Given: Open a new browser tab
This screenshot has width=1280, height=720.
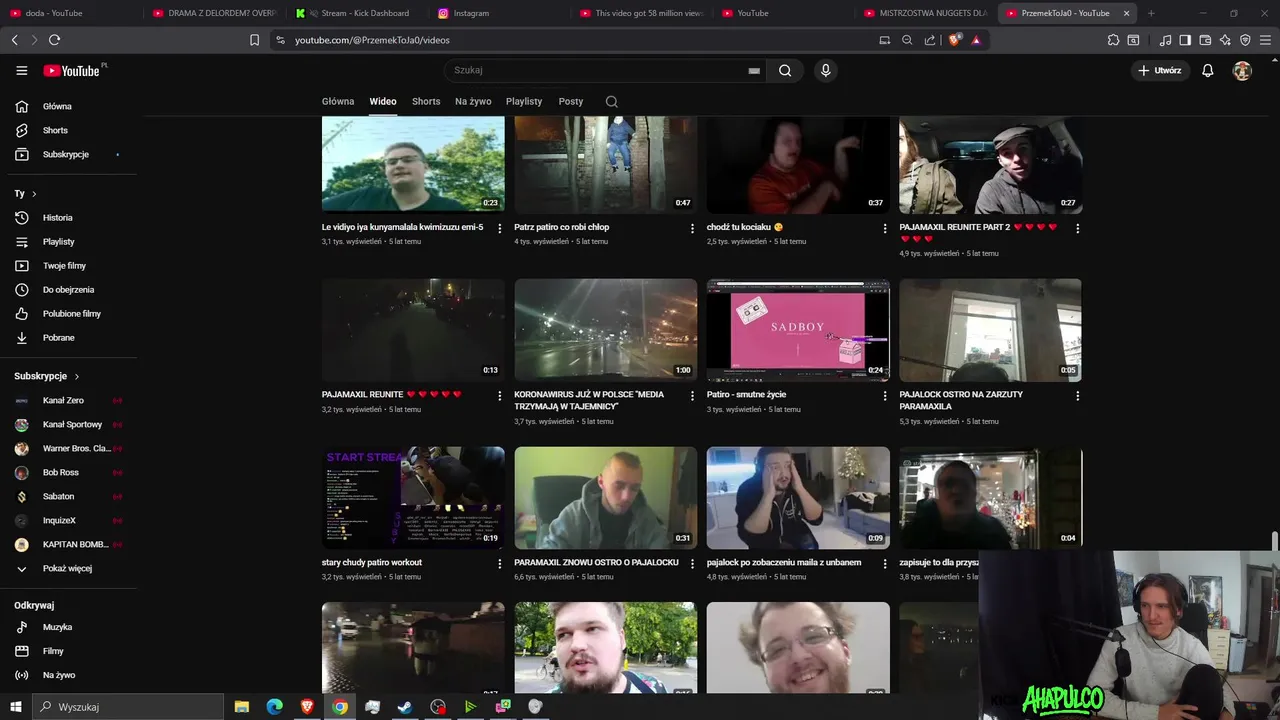Looking at the screenshot, I should click(x=1151, y=13).
